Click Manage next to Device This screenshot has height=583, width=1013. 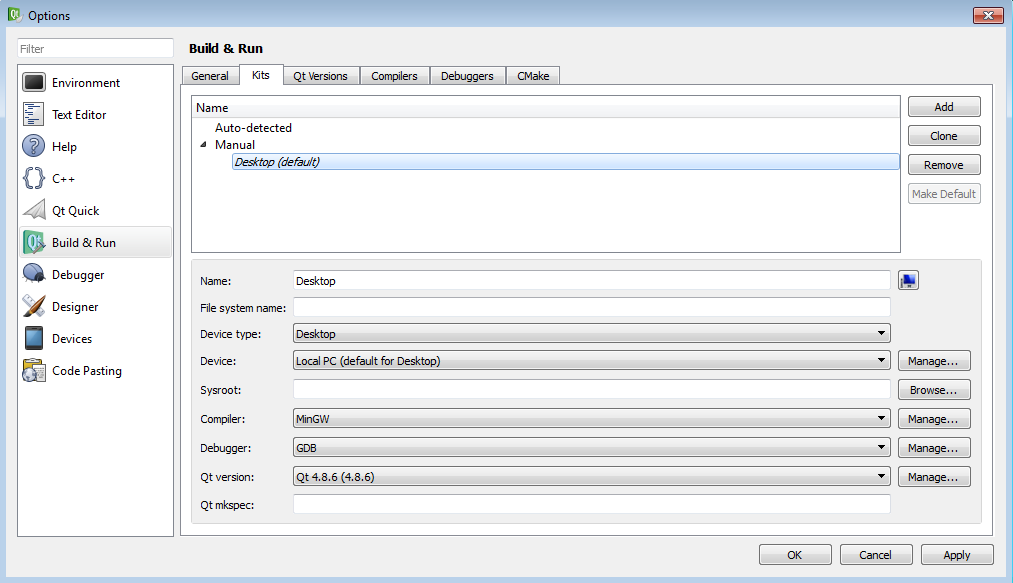(x=934, y=361)
